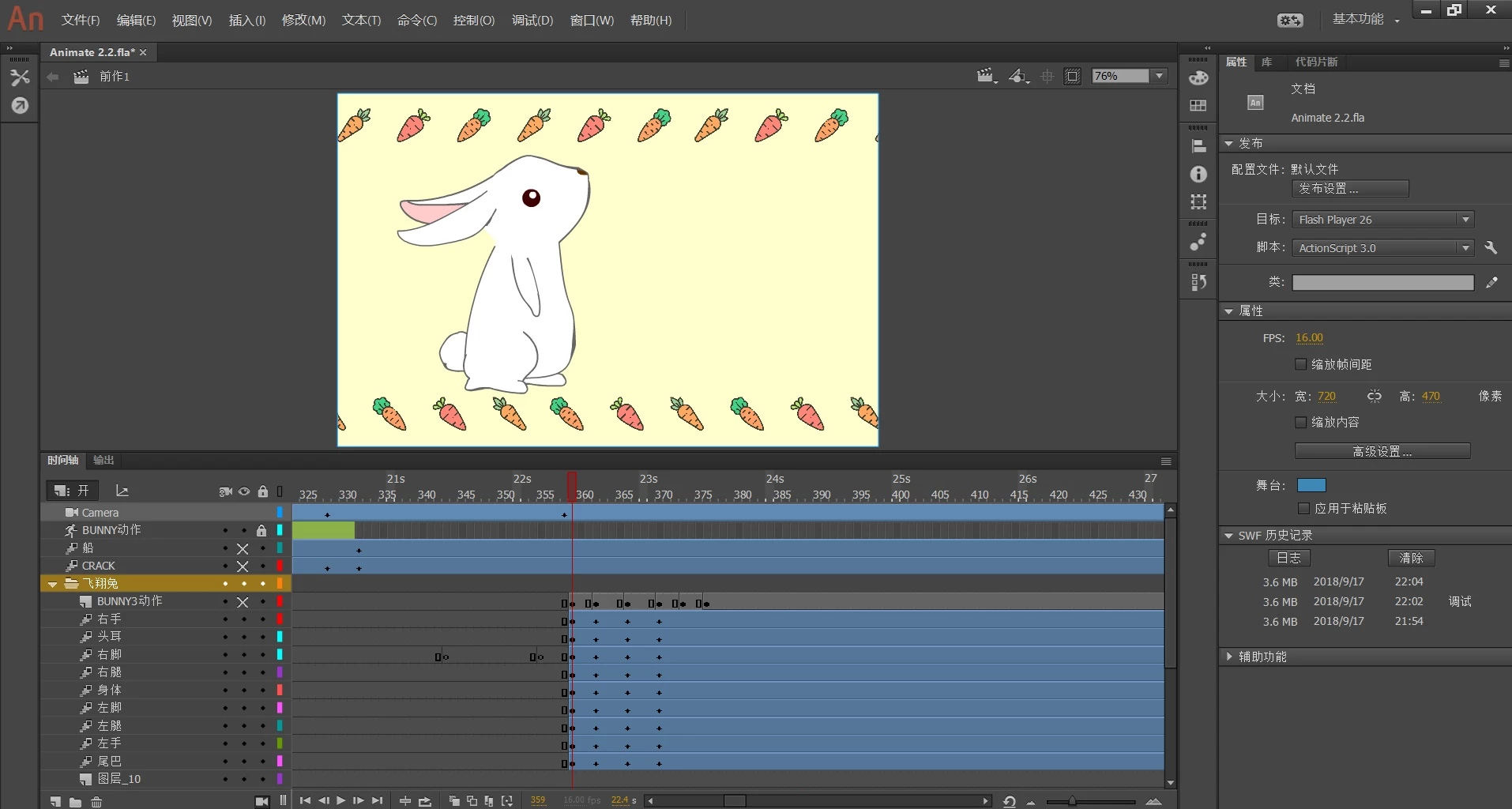Enable onion skin mode
The width and height of the screenshot is (1512, 809).
click(x=454, y=801)
